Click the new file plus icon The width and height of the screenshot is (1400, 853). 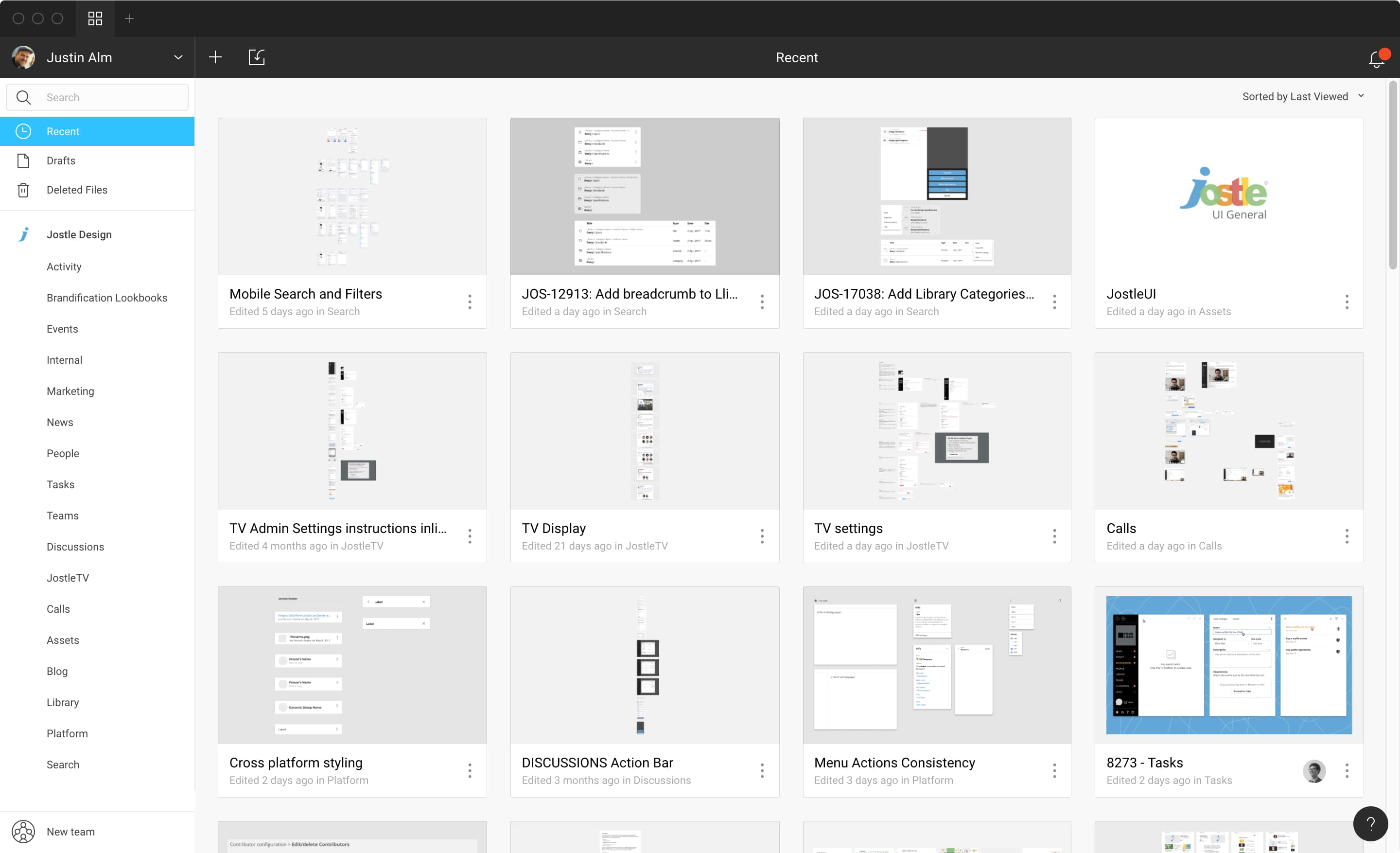pyautogui.click(x=215, y=57)
